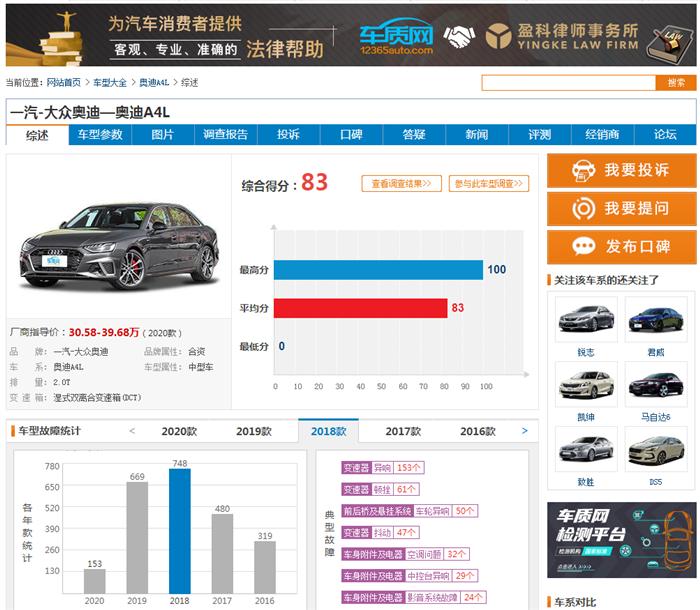The height and width of the screenshot is (610, 700).
Task: Click the top legal help banner ad
Action: point(351,35)
